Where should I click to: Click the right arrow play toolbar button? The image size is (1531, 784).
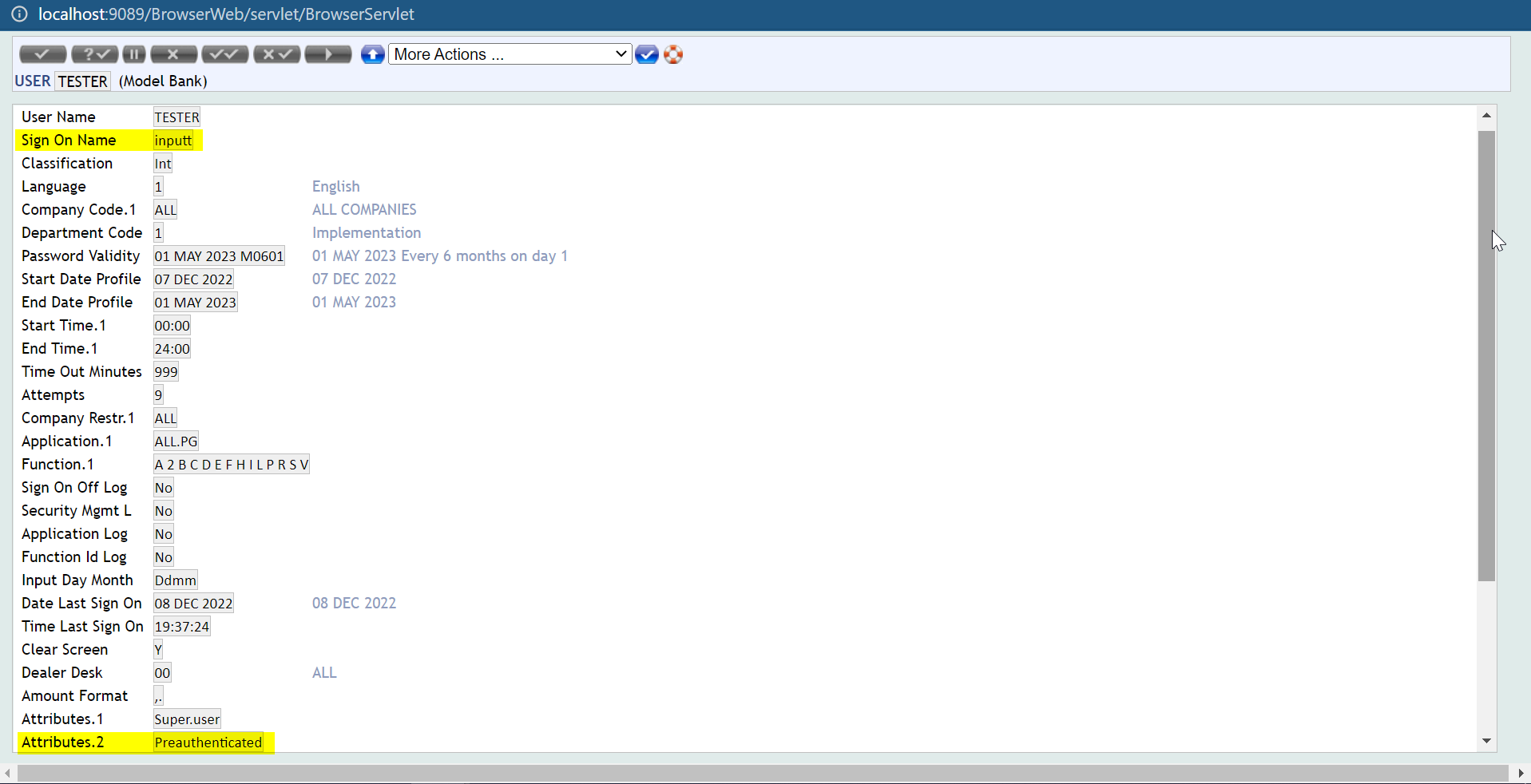(327, 54)
